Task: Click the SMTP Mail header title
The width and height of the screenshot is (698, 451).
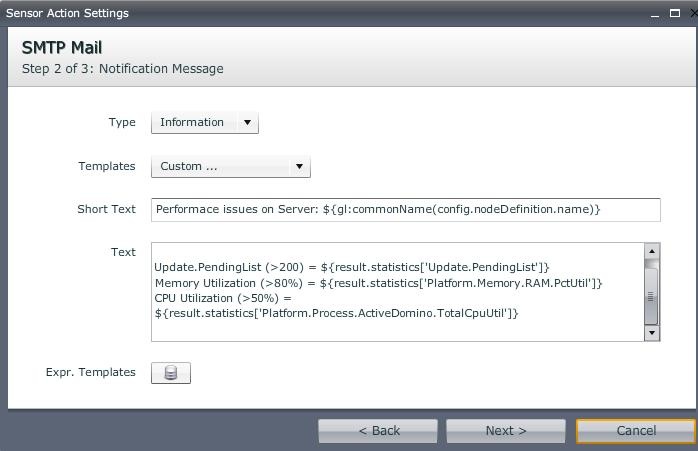Action: click(x=62, y=48)
